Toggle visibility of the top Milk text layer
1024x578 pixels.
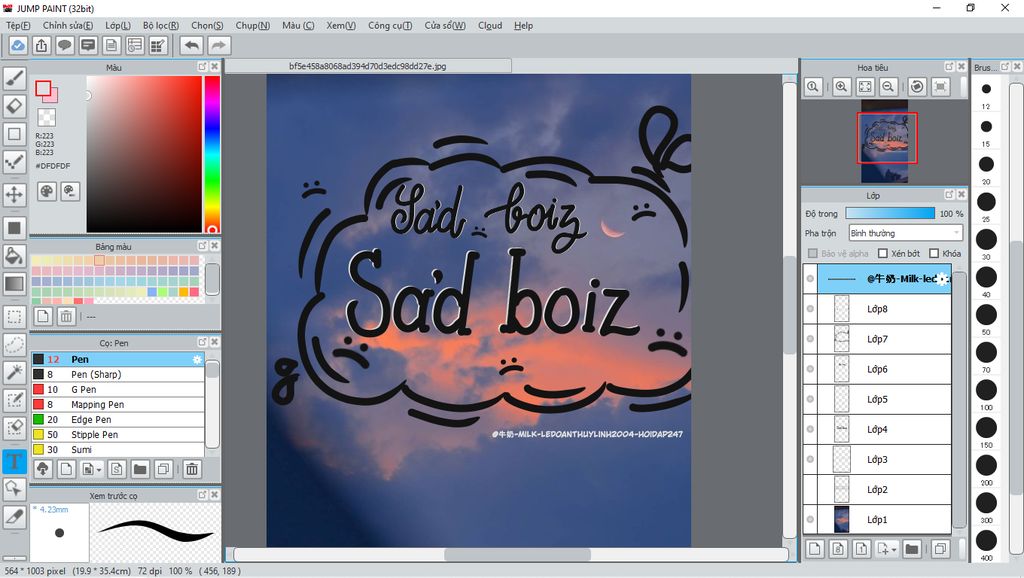(x=810, y=279)
